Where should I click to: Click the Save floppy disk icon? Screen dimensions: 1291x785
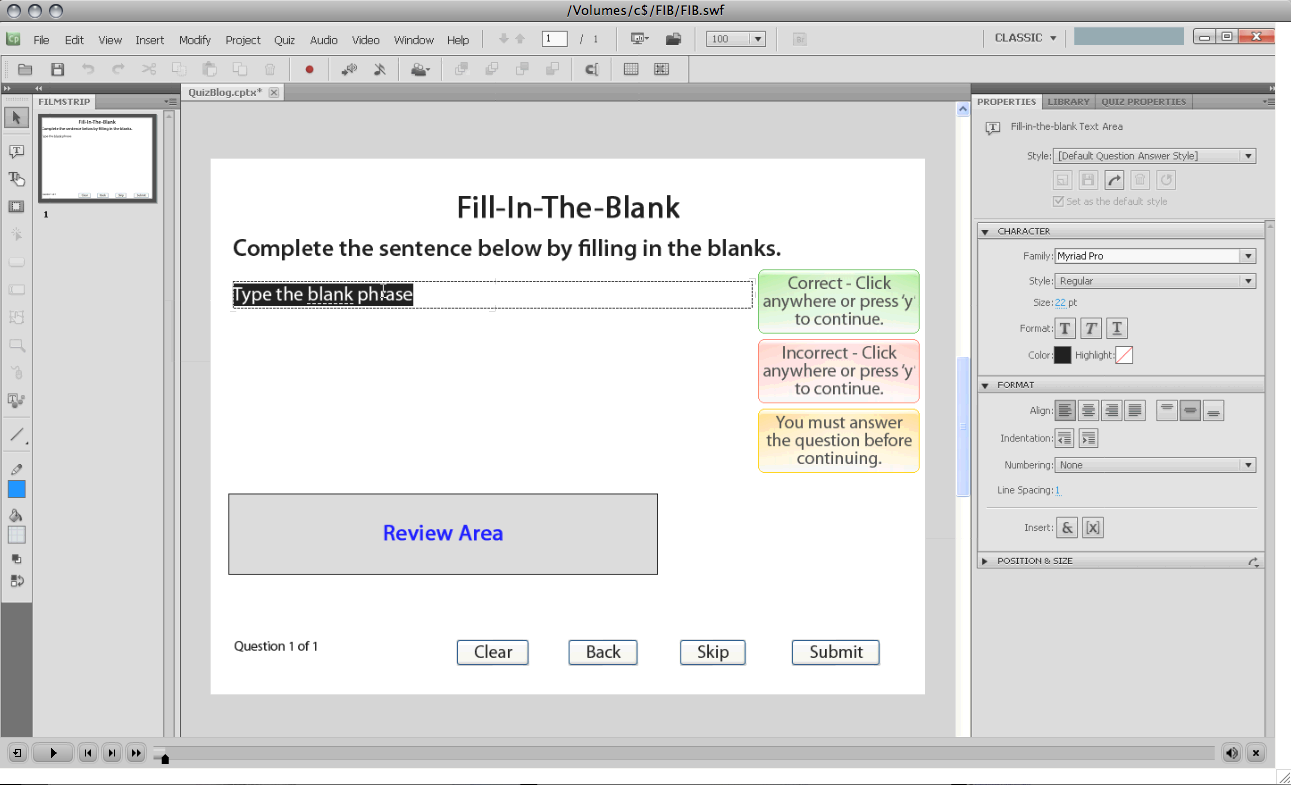tap(57, 70)
